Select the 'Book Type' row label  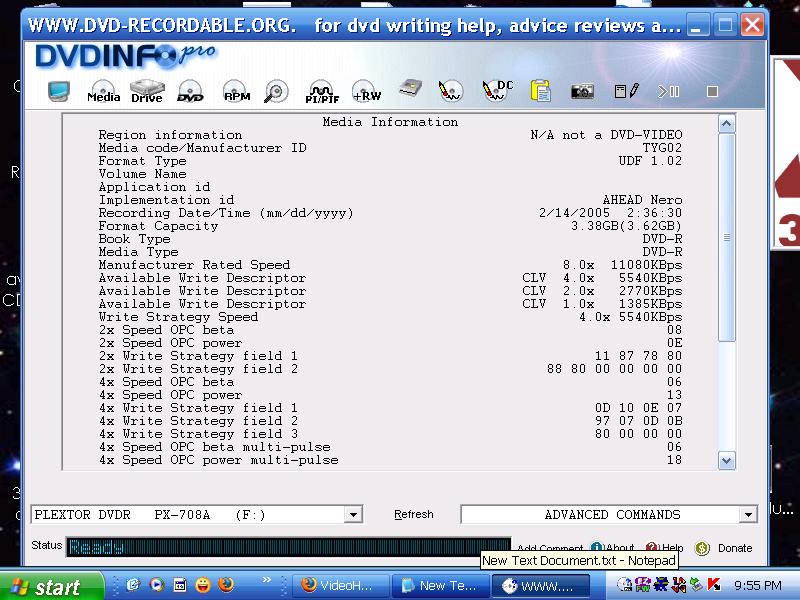coord(134,239)
